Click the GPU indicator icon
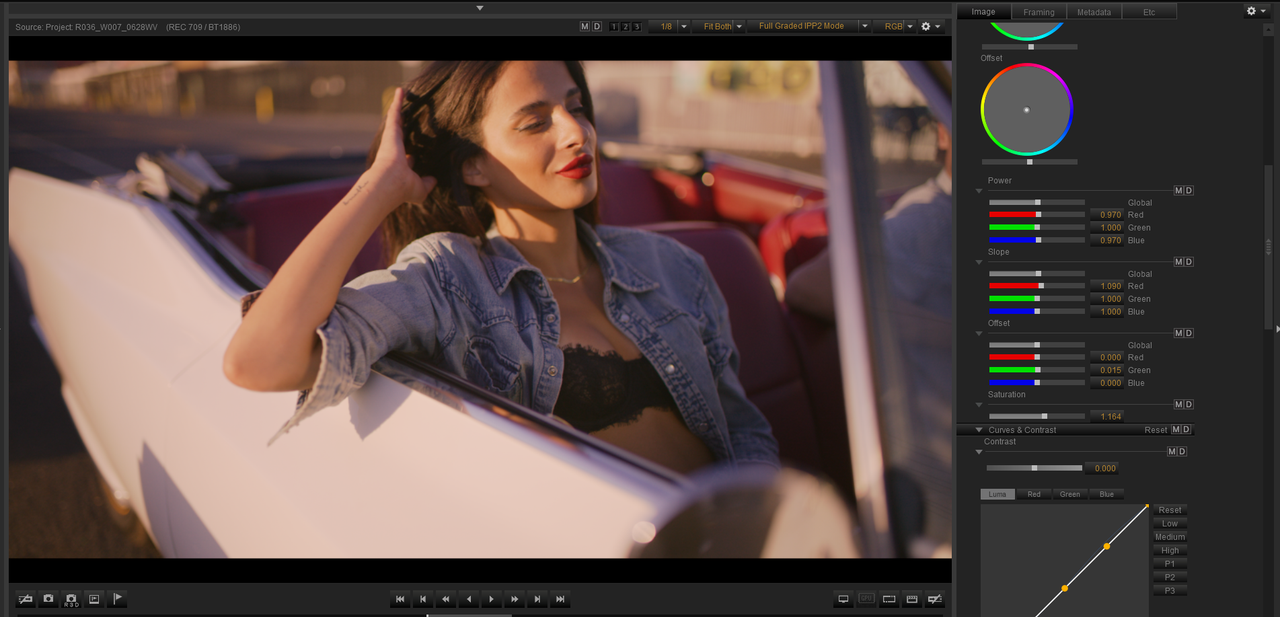The image size is (1280, 617). (x=866, y=599)
